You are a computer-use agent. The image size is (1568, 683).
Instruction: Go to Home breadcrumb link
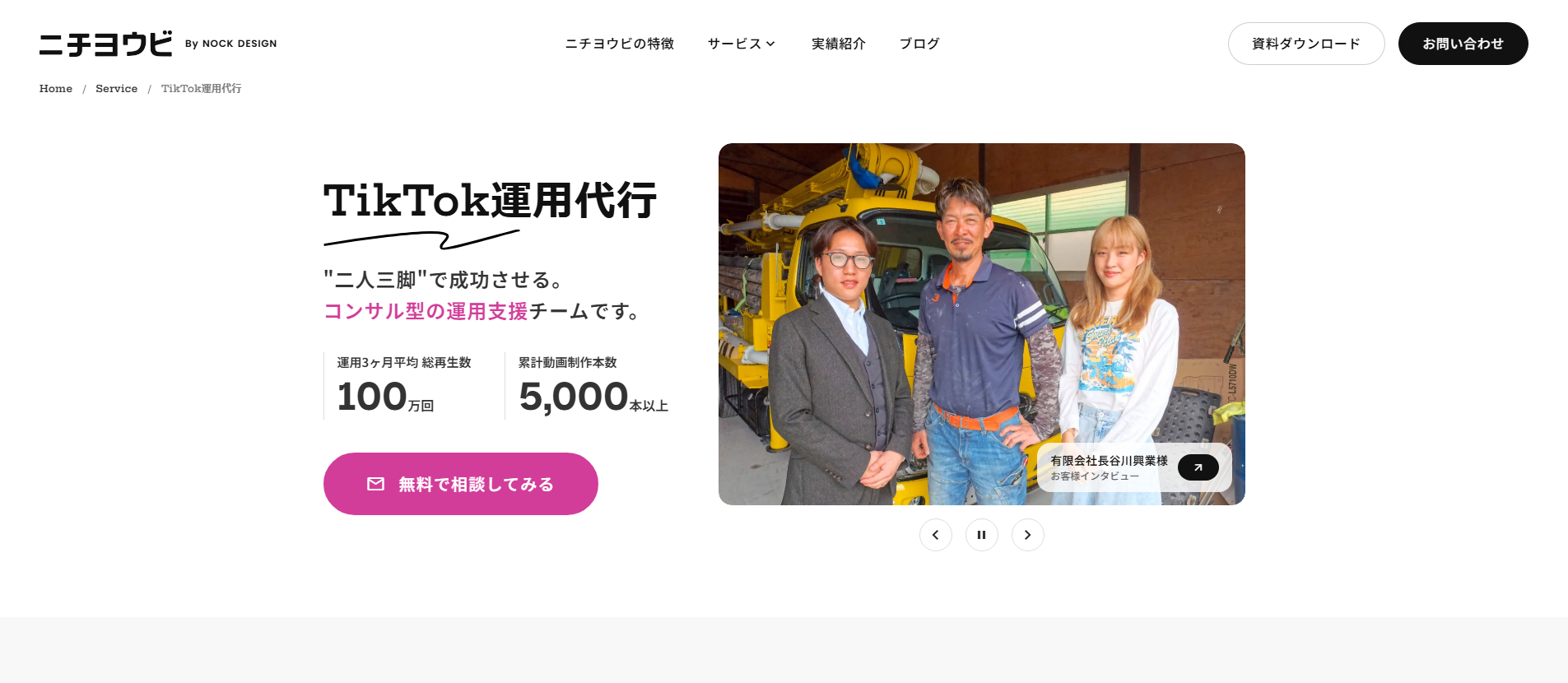point(56,88)
